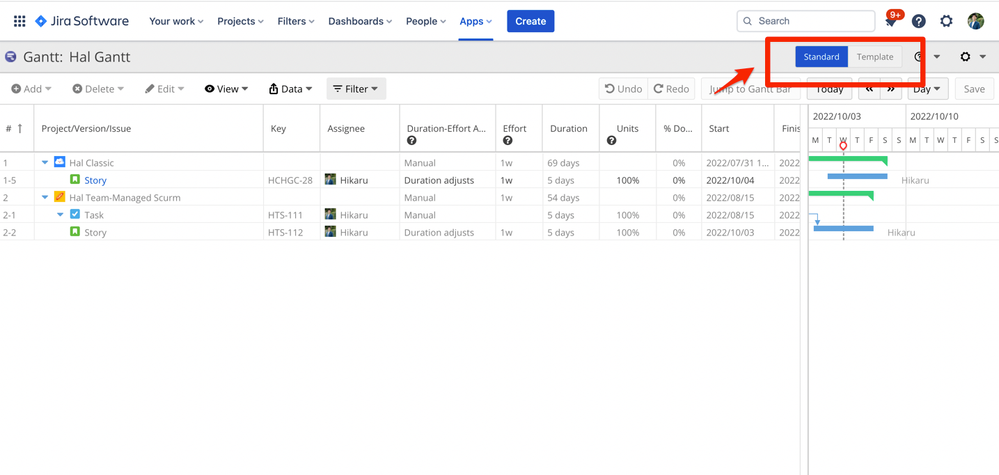Click the Hal Team-Managed Scrum project icon
Viewport: 999px width, 475px height.
click(x=60, y=197)
